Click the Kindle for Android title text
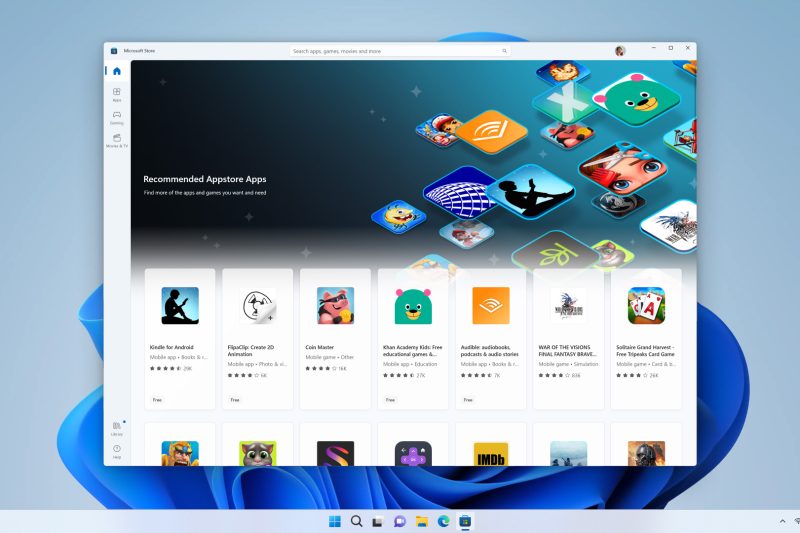 click(x=171, y=347)
